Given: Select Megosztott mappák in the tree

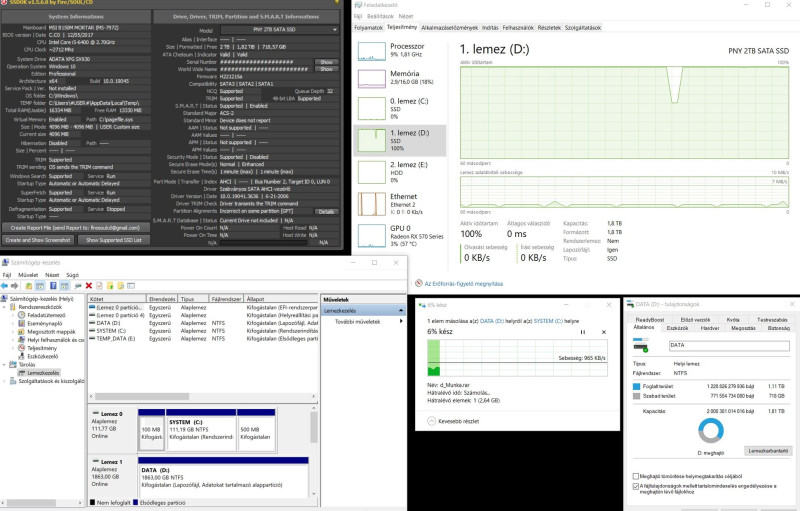Looking at the screenshot, I should [x=51, y=331].
